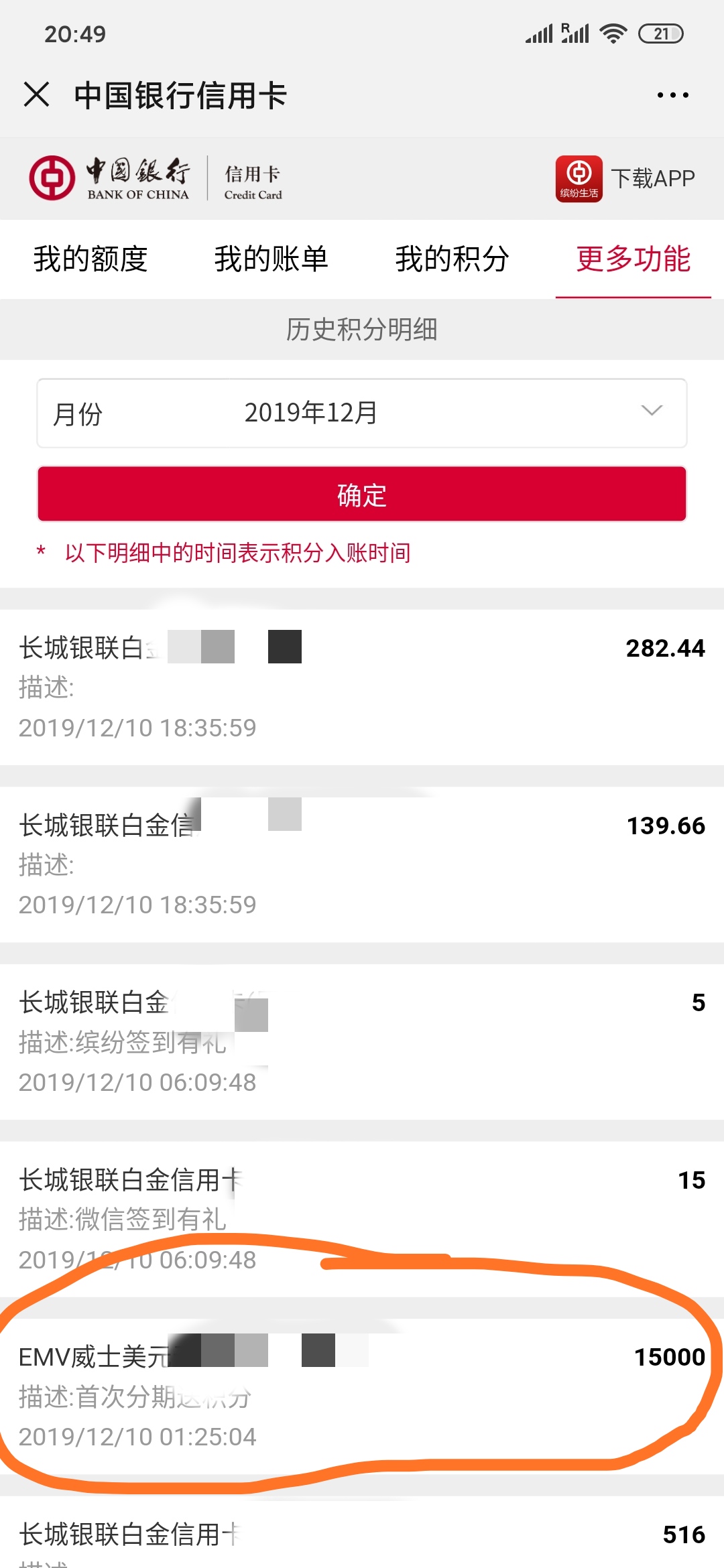The width and height of the screenshot is (724, 1568).
Task: Open the 282.44 points record
Action: (362, 687)
